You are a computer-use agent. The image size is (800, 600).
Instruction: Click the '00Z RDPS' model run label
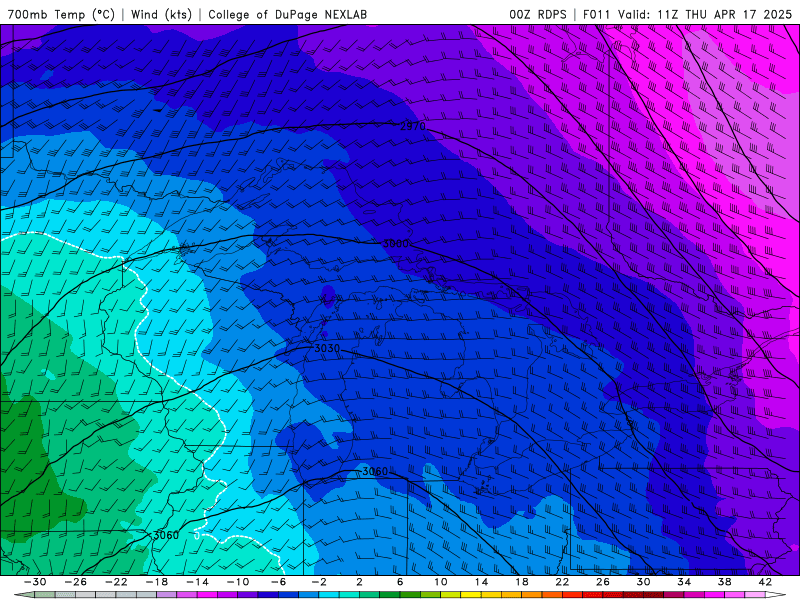[538, 14]
